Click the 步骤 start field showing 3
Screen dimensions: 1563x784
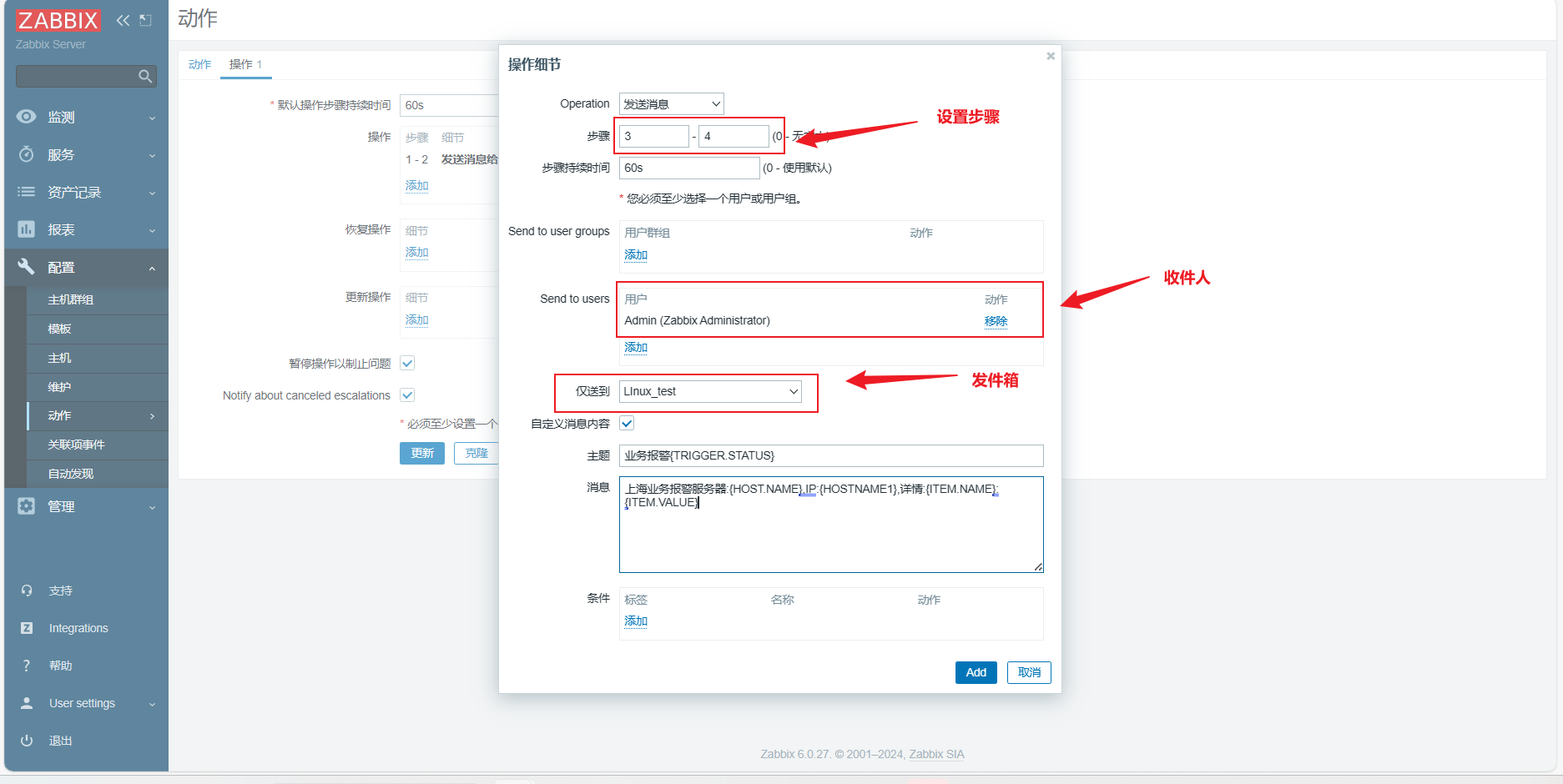click(x=653, y=136)
